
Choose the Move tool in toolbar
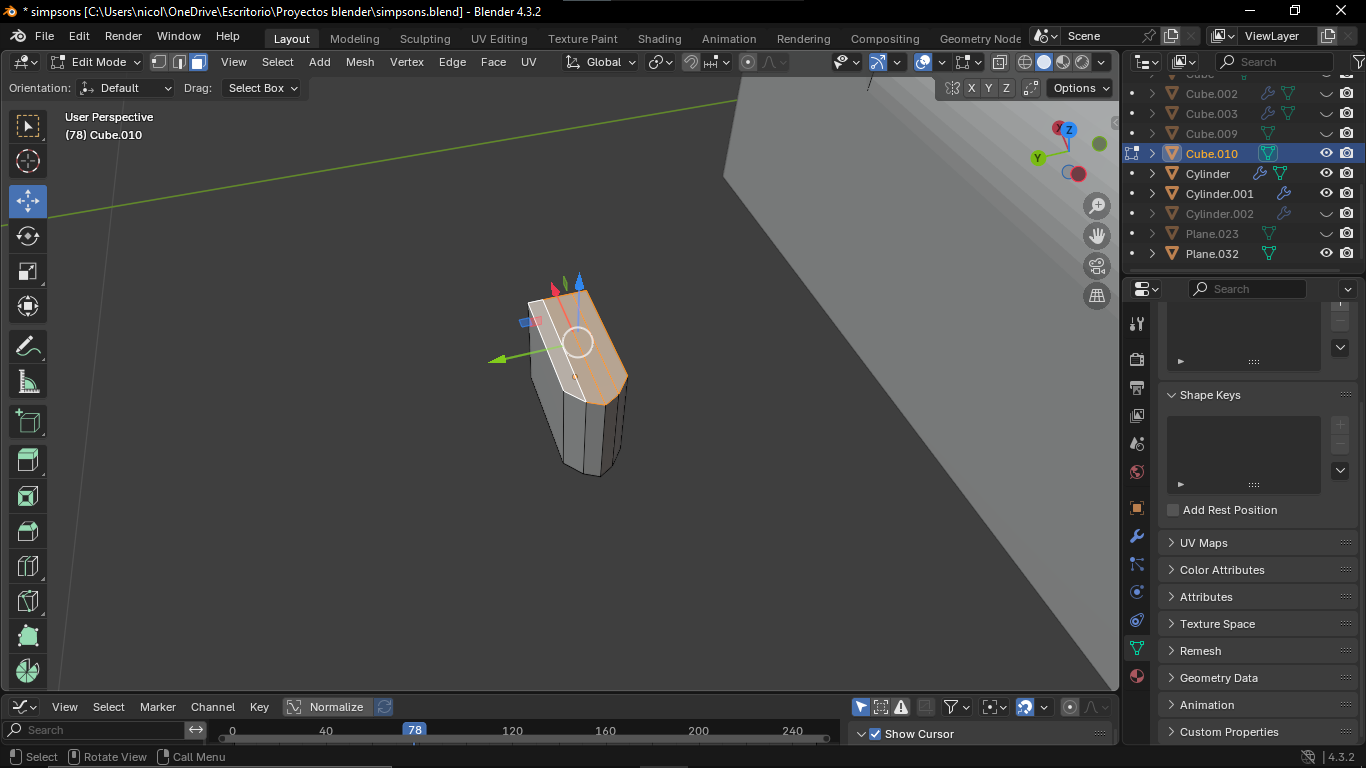28,201
